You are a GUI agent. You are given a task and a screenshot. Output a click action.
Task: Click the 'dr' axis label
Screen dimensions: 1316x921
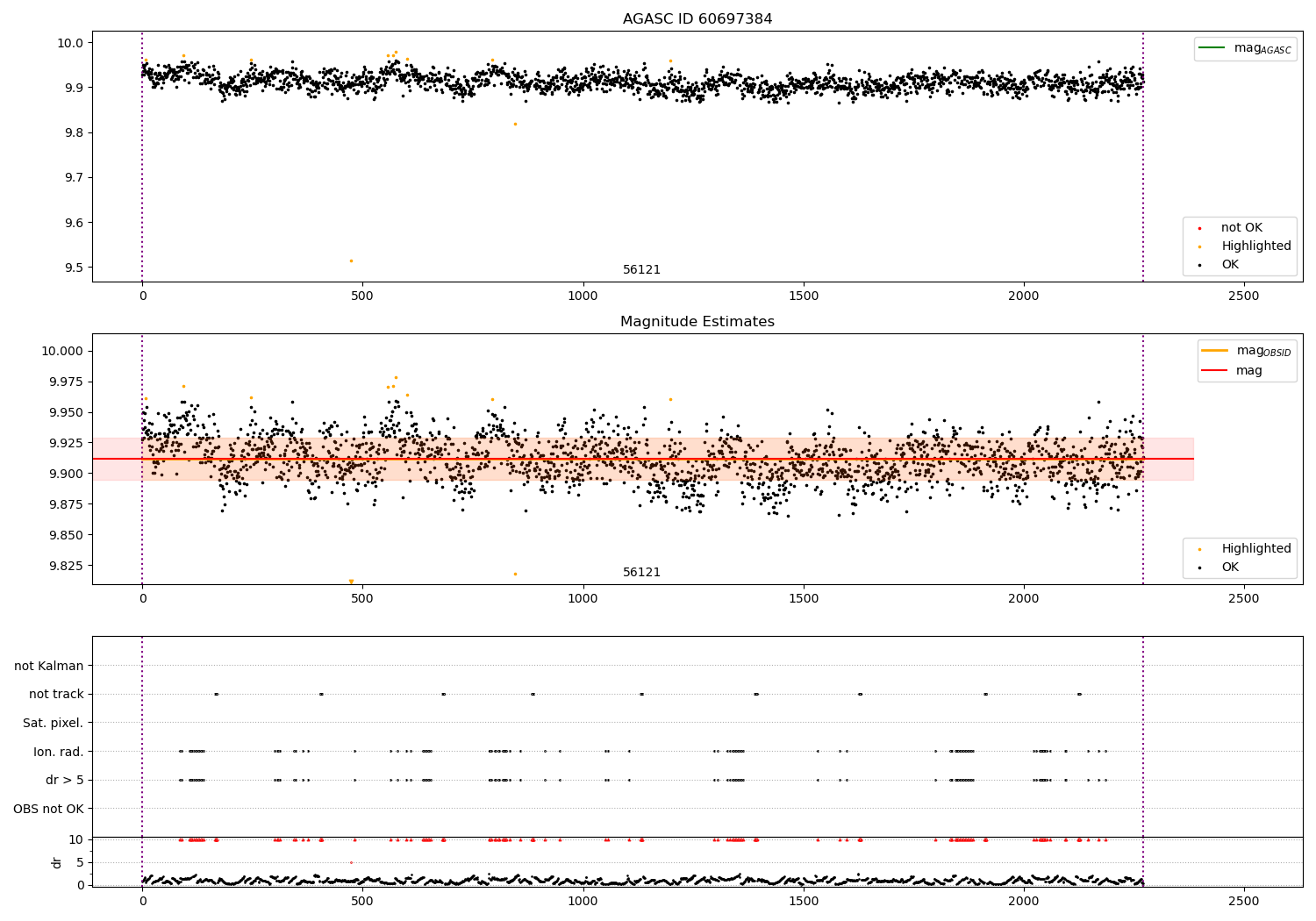pos(57,862)
